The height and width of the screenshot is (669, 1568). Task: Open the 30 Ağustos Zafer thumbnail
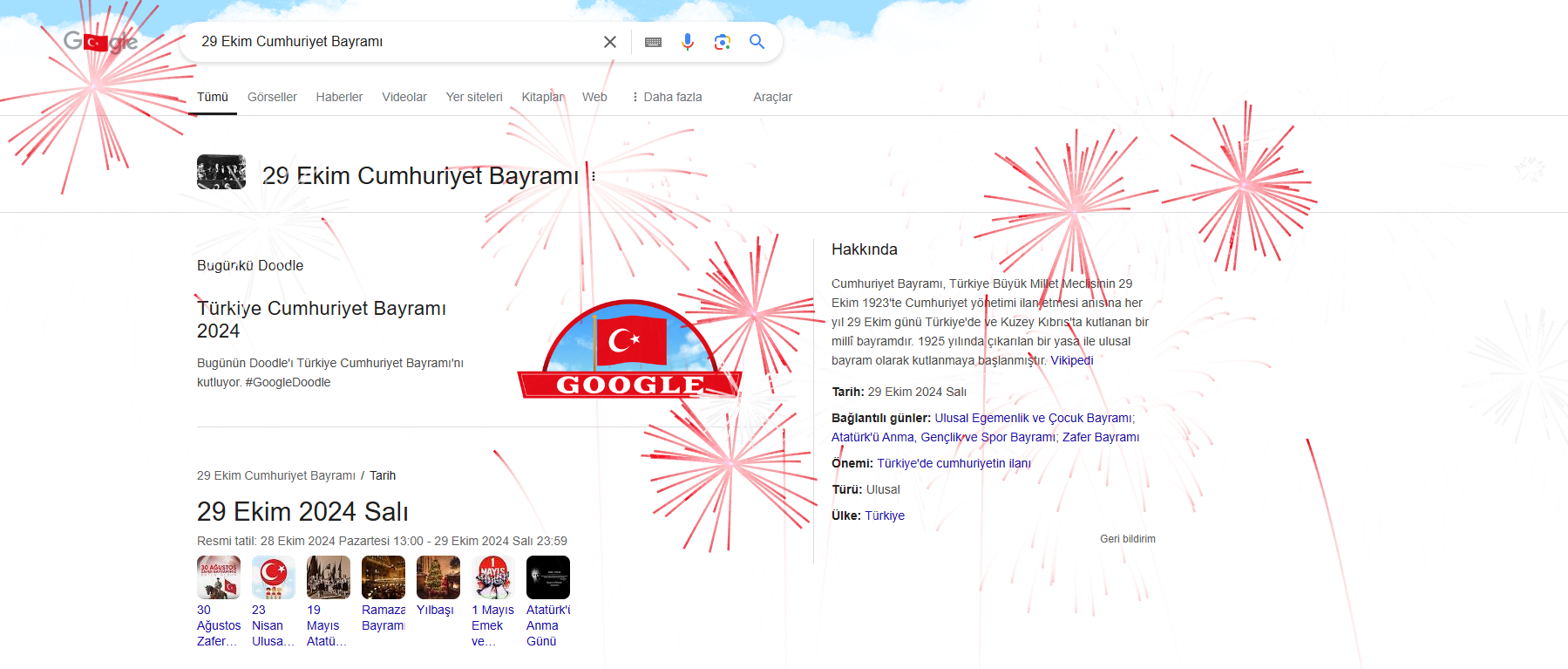219,577
